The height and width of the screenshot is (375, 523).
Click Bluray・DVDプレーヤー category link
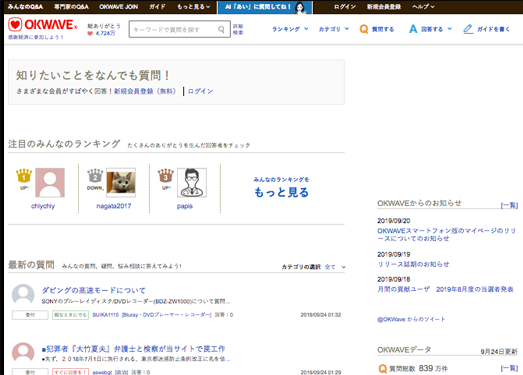(166, 315)
